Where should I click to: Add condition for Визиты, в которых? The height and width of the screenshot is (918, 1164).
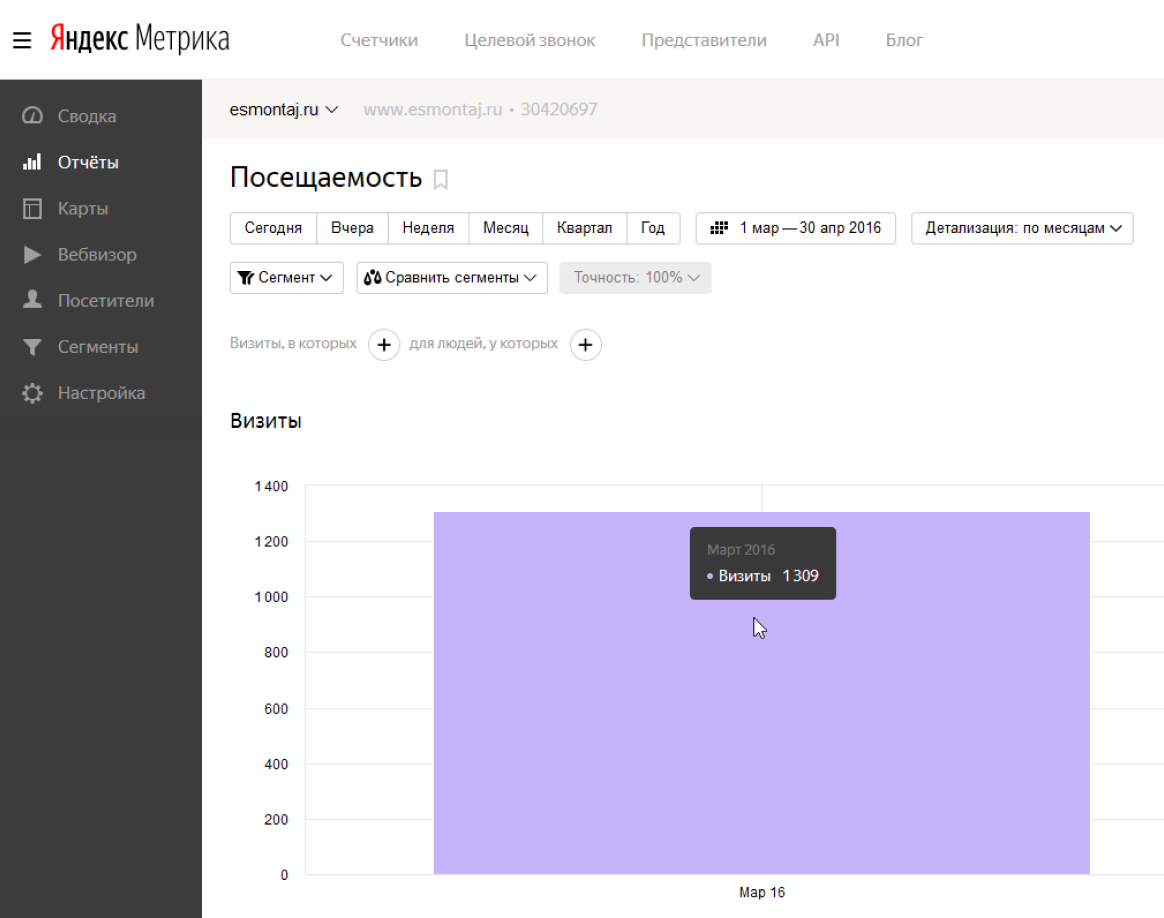point(384,344)
